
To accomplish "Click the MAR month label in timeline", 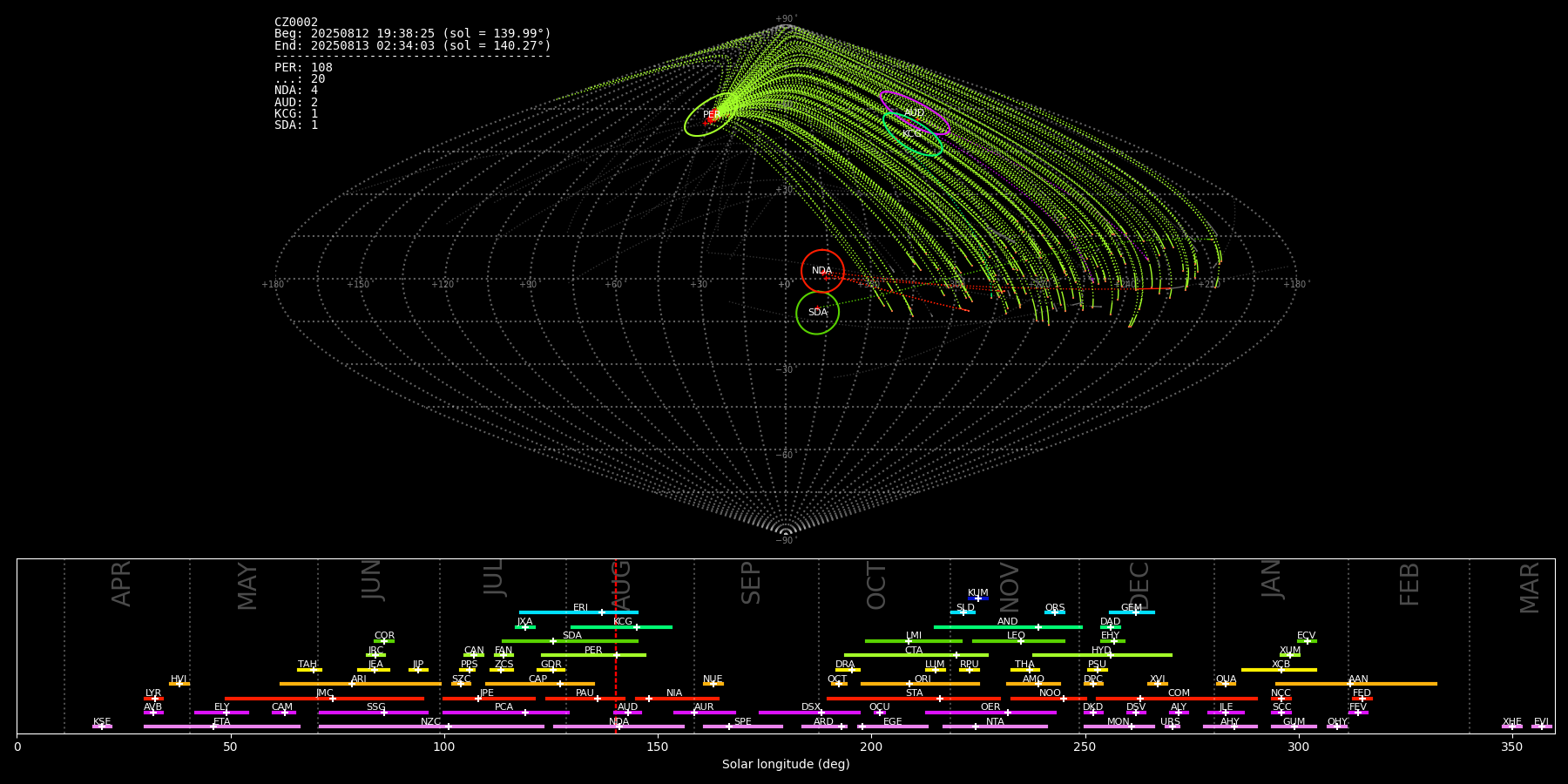I will click(x=1530, y=588).
